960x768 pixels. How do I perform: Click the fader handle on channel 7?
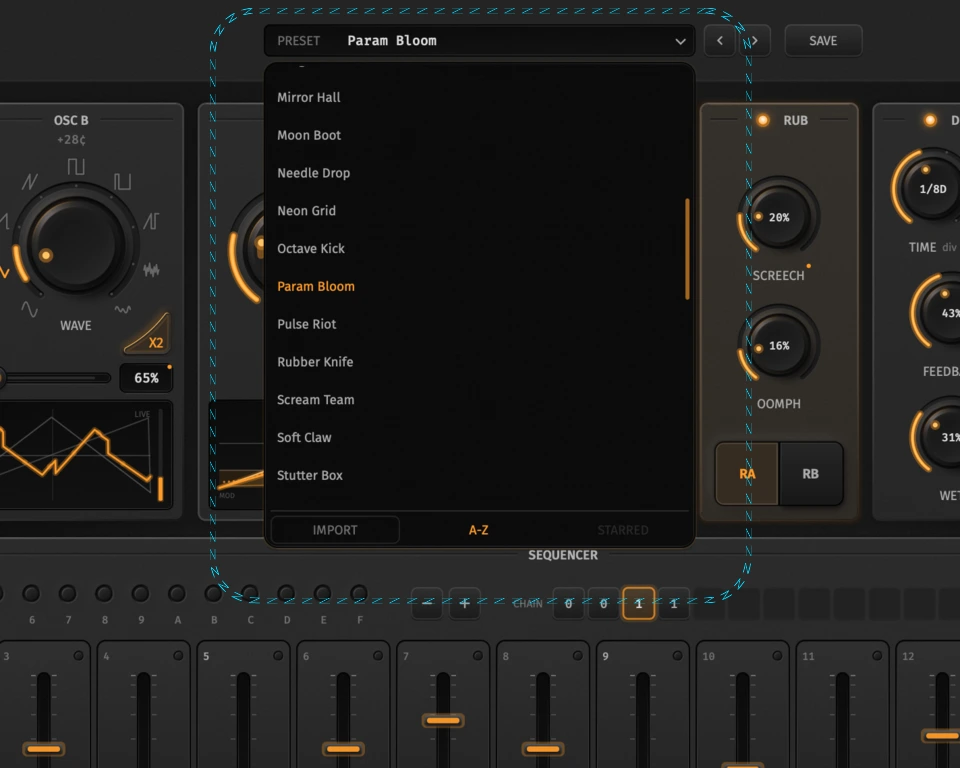pyautogui.click(x=443, y=720)
